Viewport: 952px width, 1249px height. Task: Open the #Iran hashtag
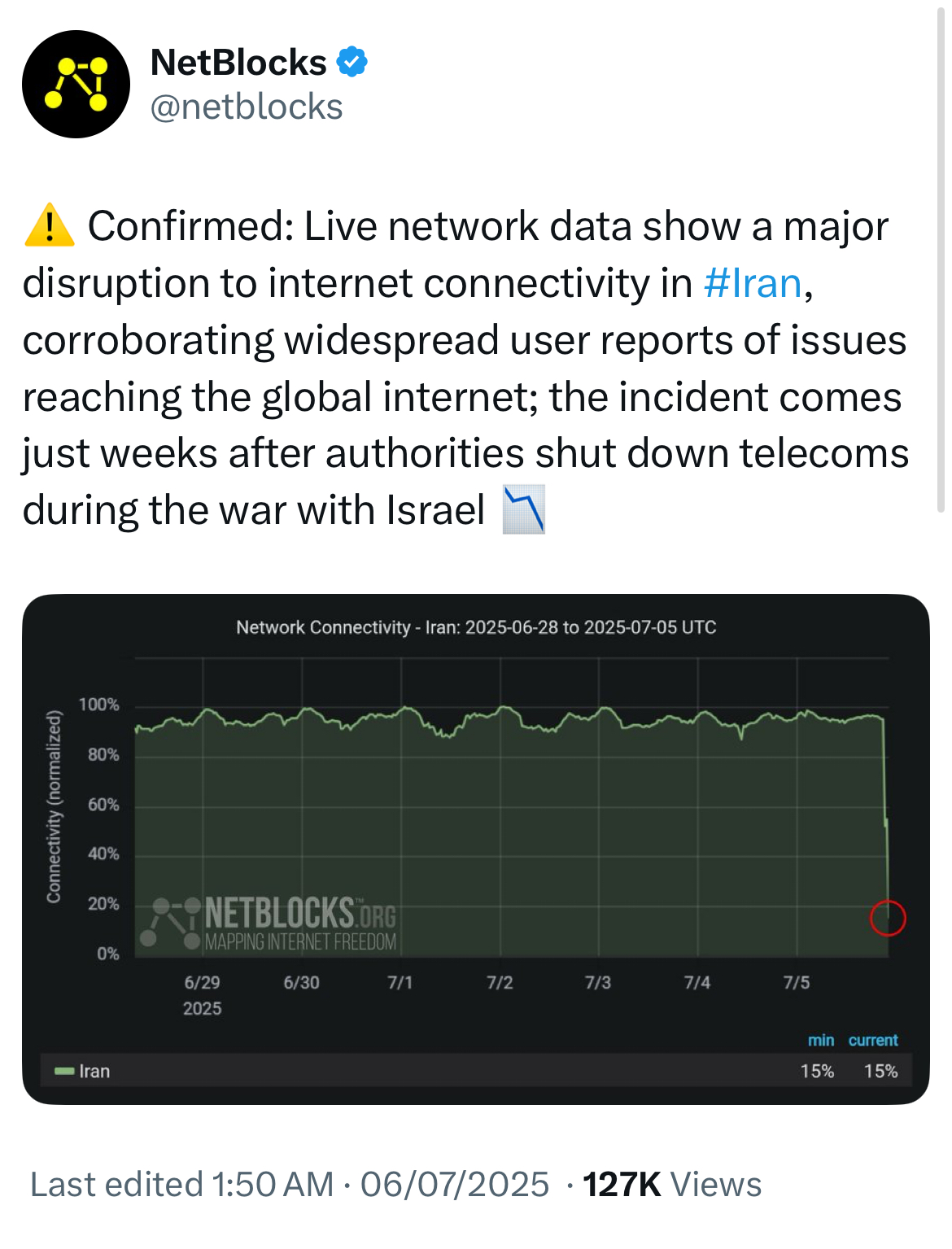752,283
